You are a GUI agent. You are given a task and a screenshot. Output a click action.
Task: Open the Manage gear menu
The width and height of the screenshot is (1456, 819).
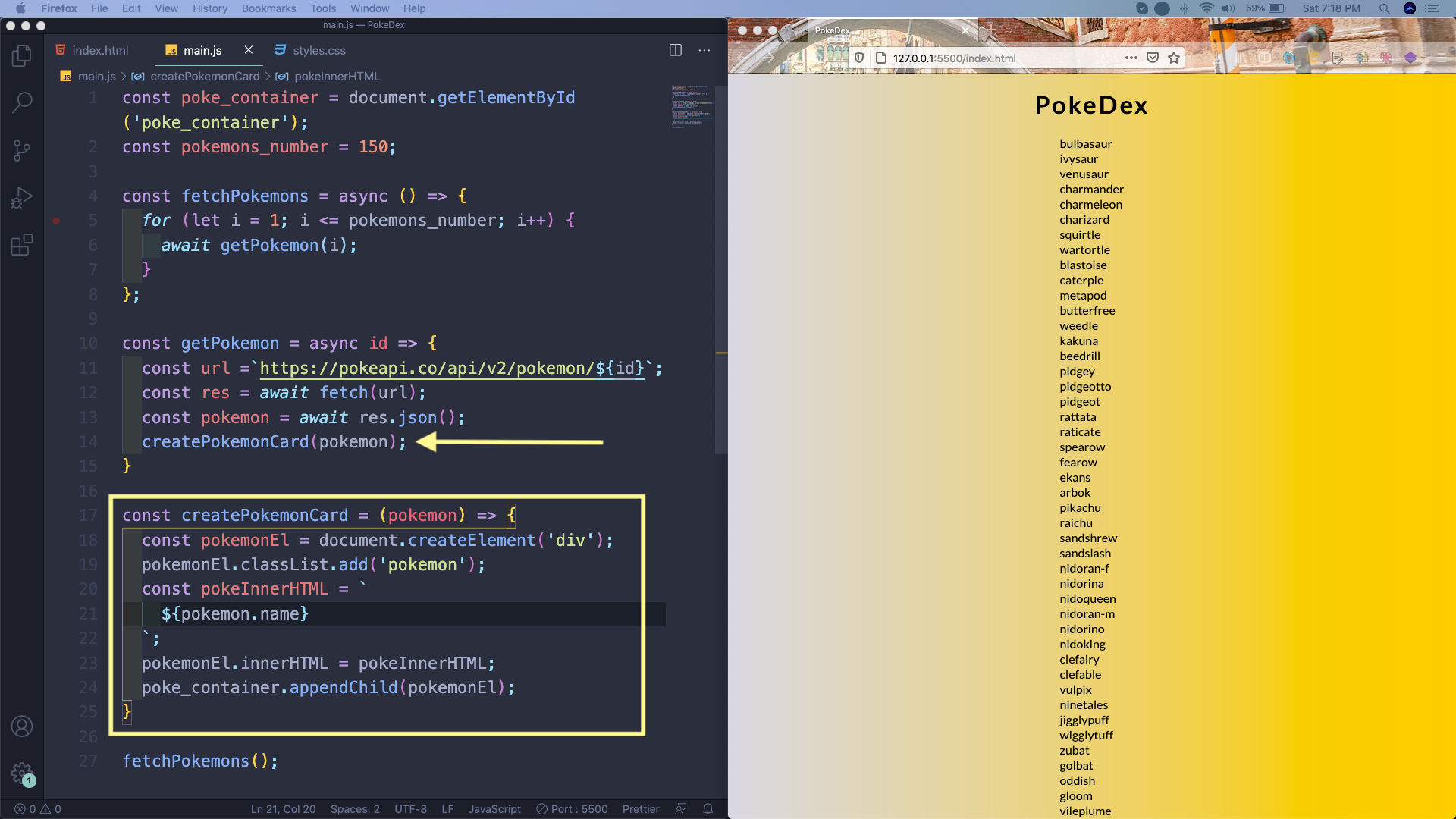click(22, 773)
